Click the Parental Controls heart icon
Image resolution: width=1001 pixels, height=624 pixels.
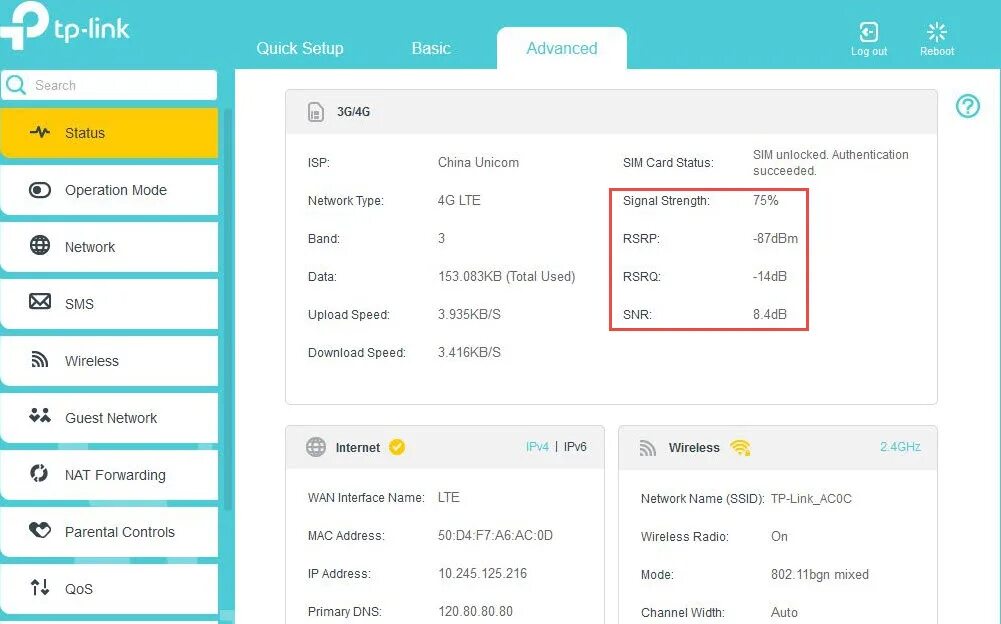point(40,530)
